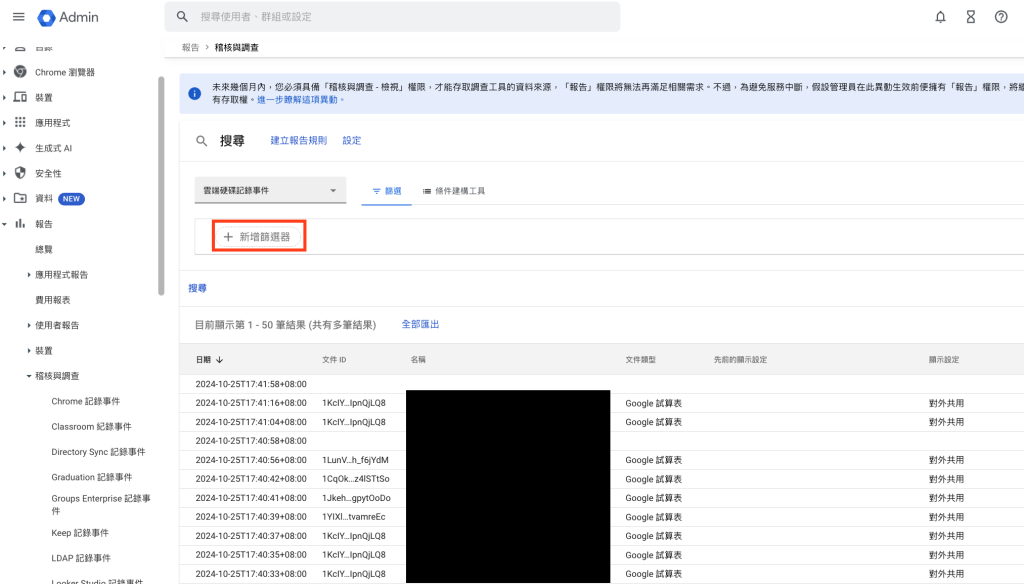Collapse the 稽核與調查 tree node
The image size is (1024, 584).
pyautogui.click(x=29, y=376)
